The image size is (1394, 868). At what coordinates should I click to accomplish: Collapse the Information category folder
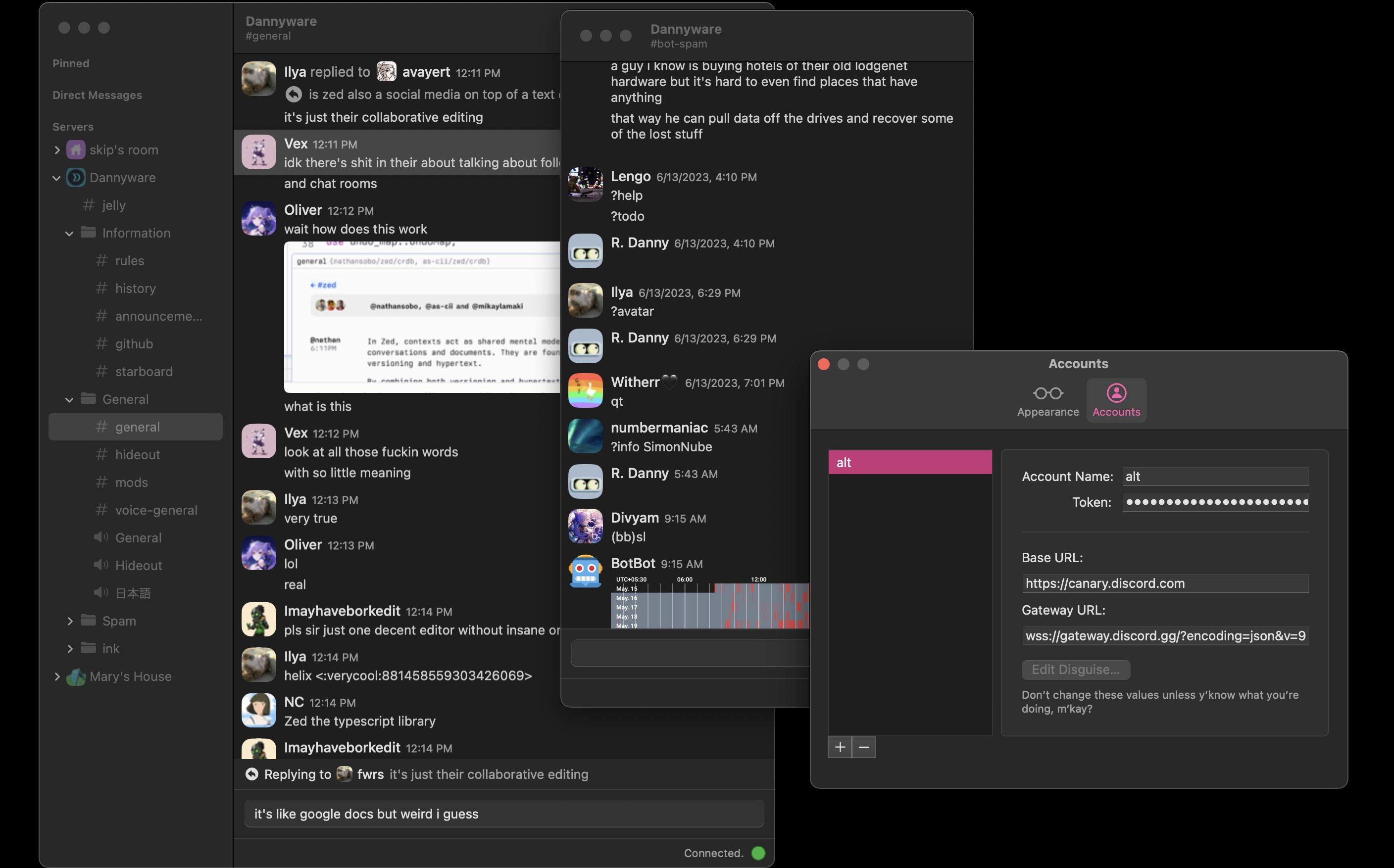[69, 233]
